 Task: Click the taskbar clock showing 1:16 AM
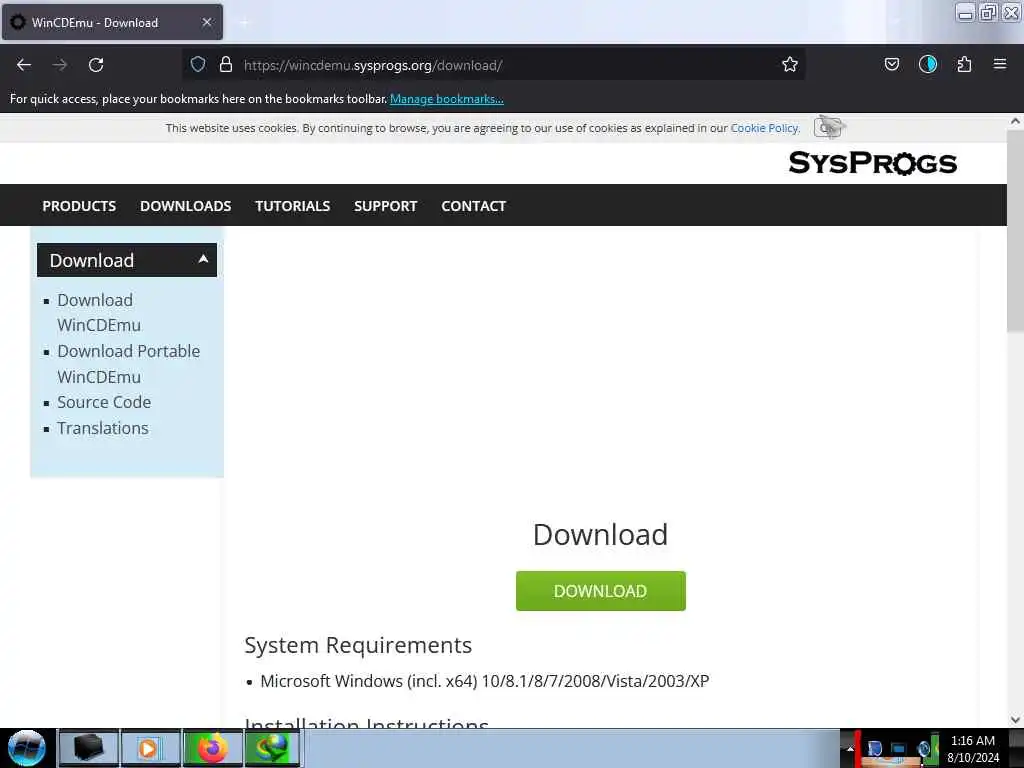(x=972, y=749)
